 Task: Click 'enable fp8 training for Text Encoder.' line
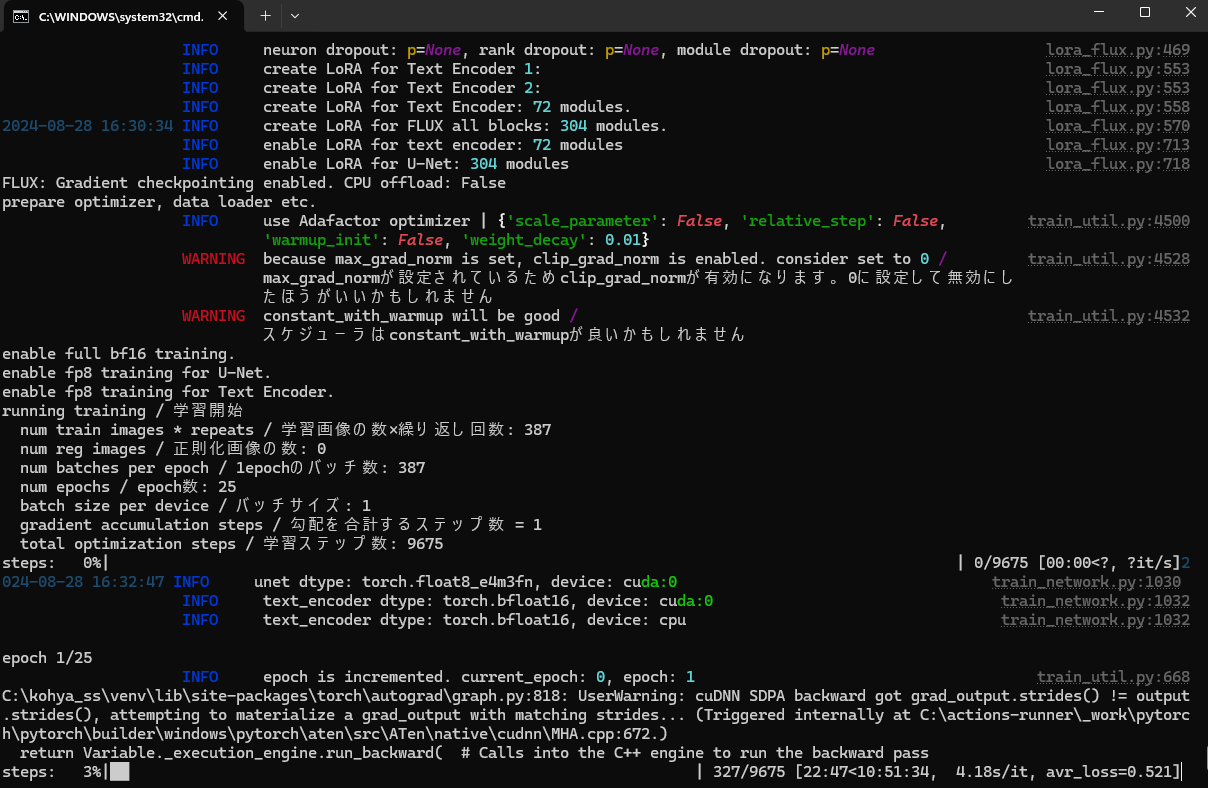pyautogui.click(x=168, y=392)
